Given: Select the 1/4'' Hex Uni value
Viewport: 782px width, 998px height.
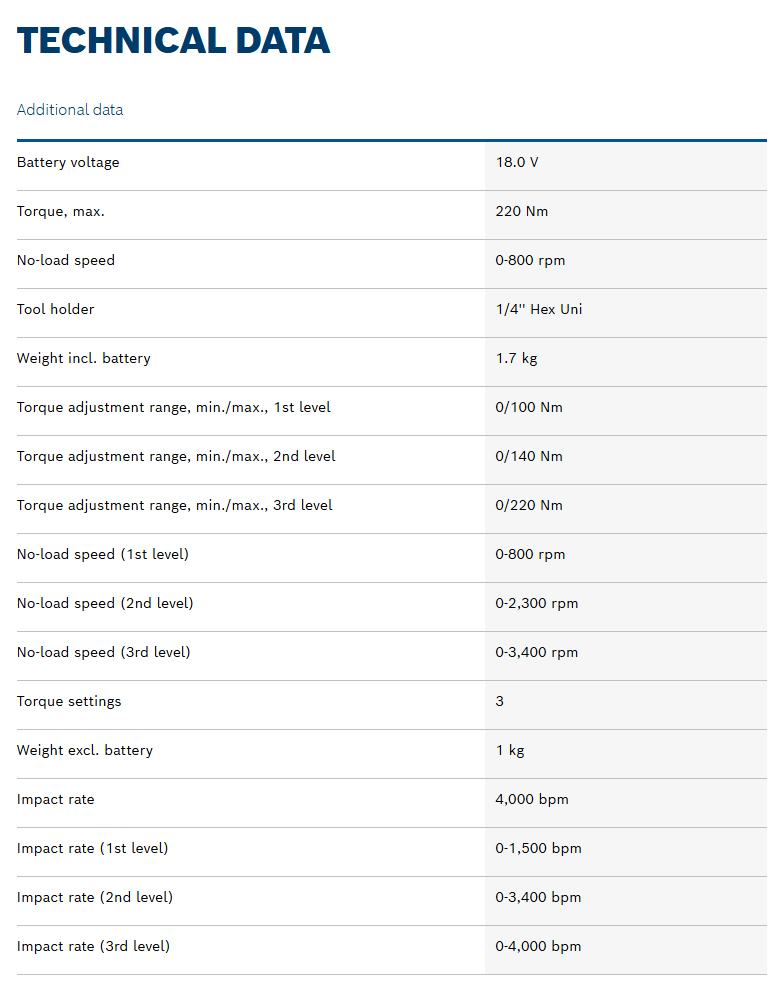Looking at the screenshot, I should click(x=539, y=309).
